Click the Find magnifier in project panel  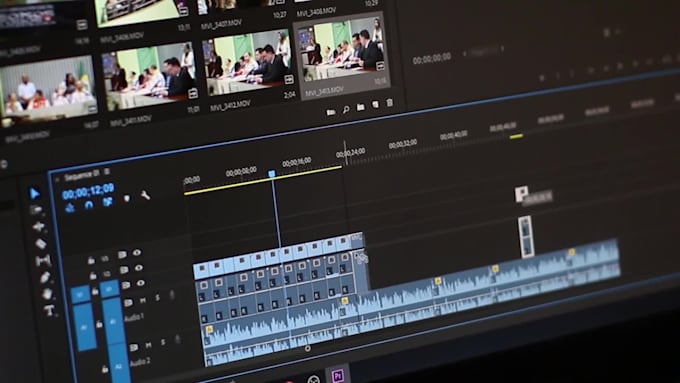346,110
